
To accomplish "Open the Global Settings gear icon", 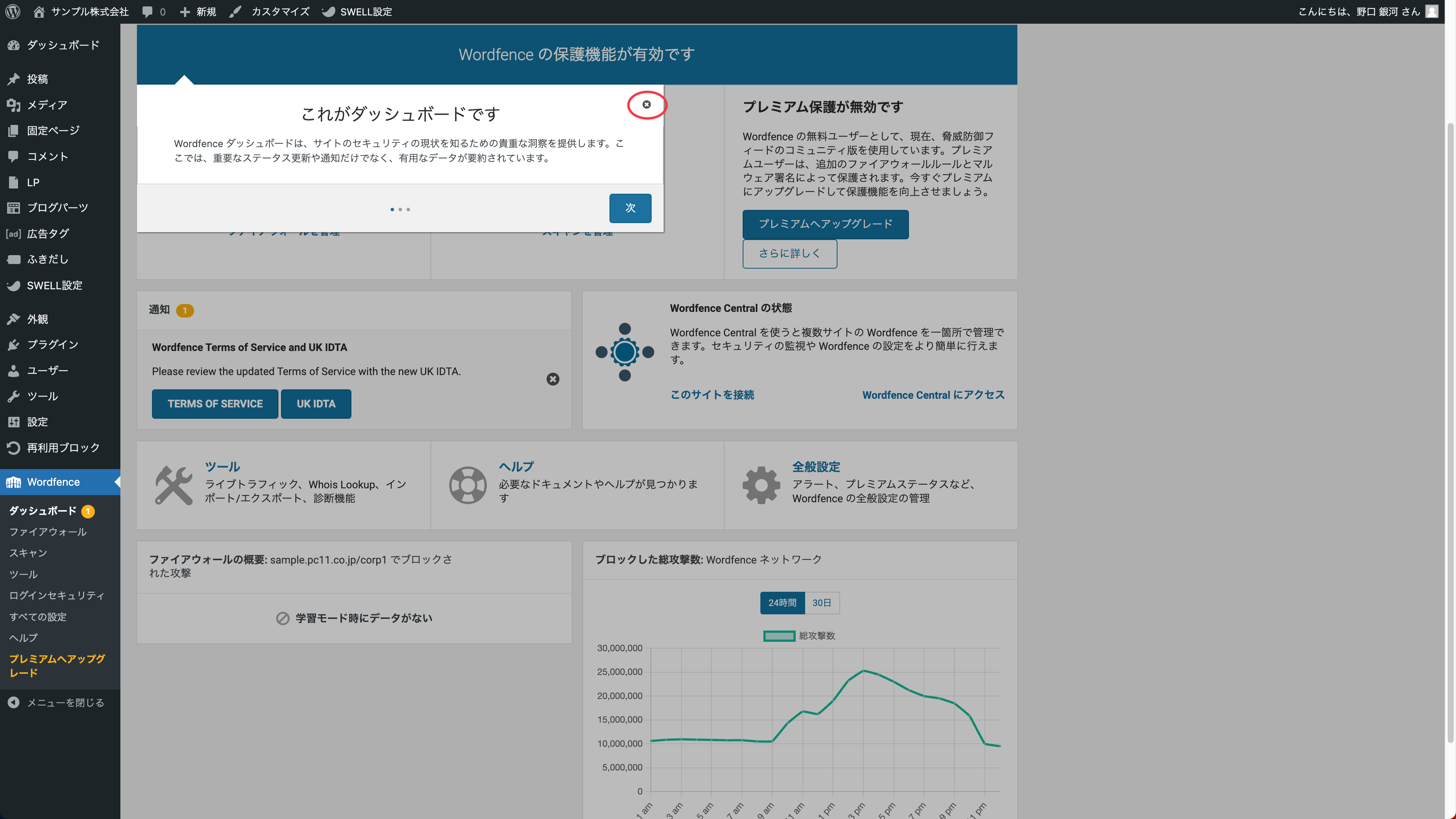I will [761, 485].
